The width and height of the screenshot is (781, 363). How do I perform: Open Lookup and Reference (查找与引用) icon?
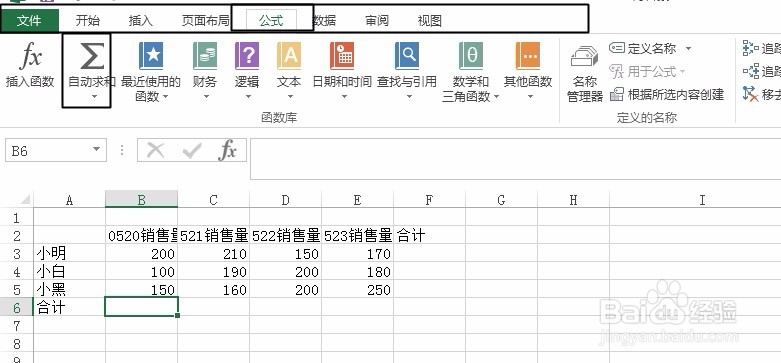[x=407, y=56]
